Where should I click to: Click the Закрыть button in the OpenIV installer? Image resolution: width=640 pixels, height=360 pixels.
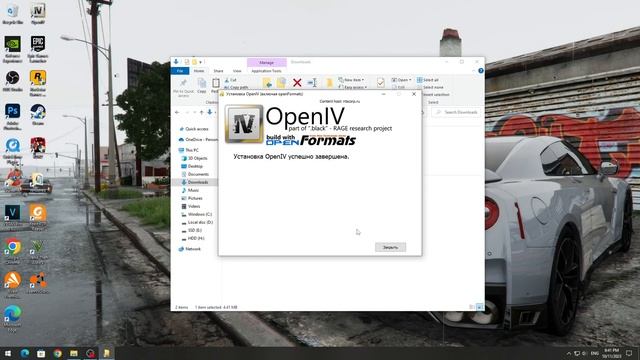390,247
